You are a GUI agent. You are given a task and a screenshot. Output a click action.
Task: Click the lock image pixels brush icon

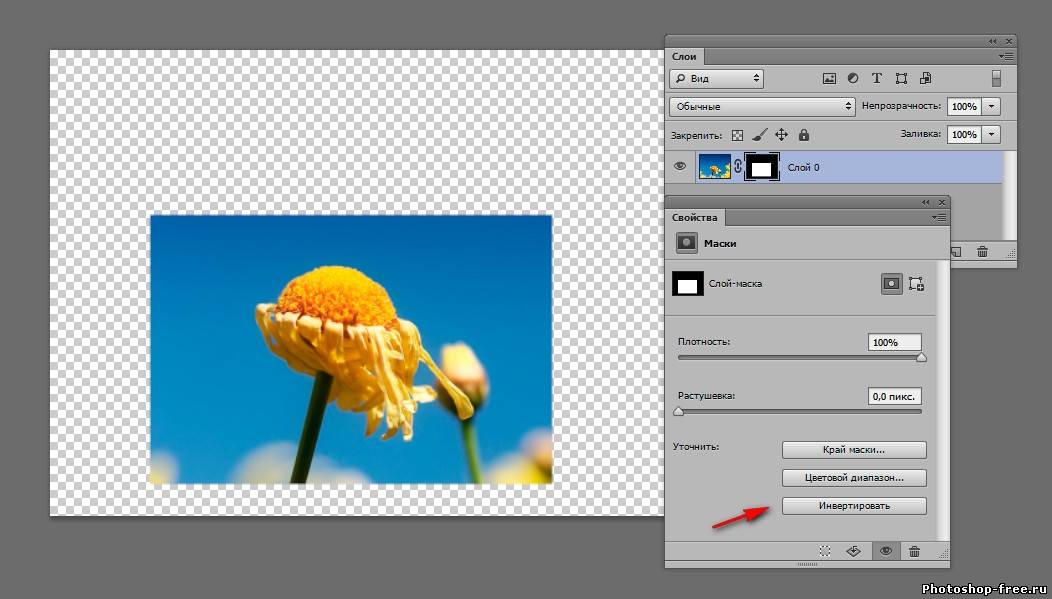[760, 134]
